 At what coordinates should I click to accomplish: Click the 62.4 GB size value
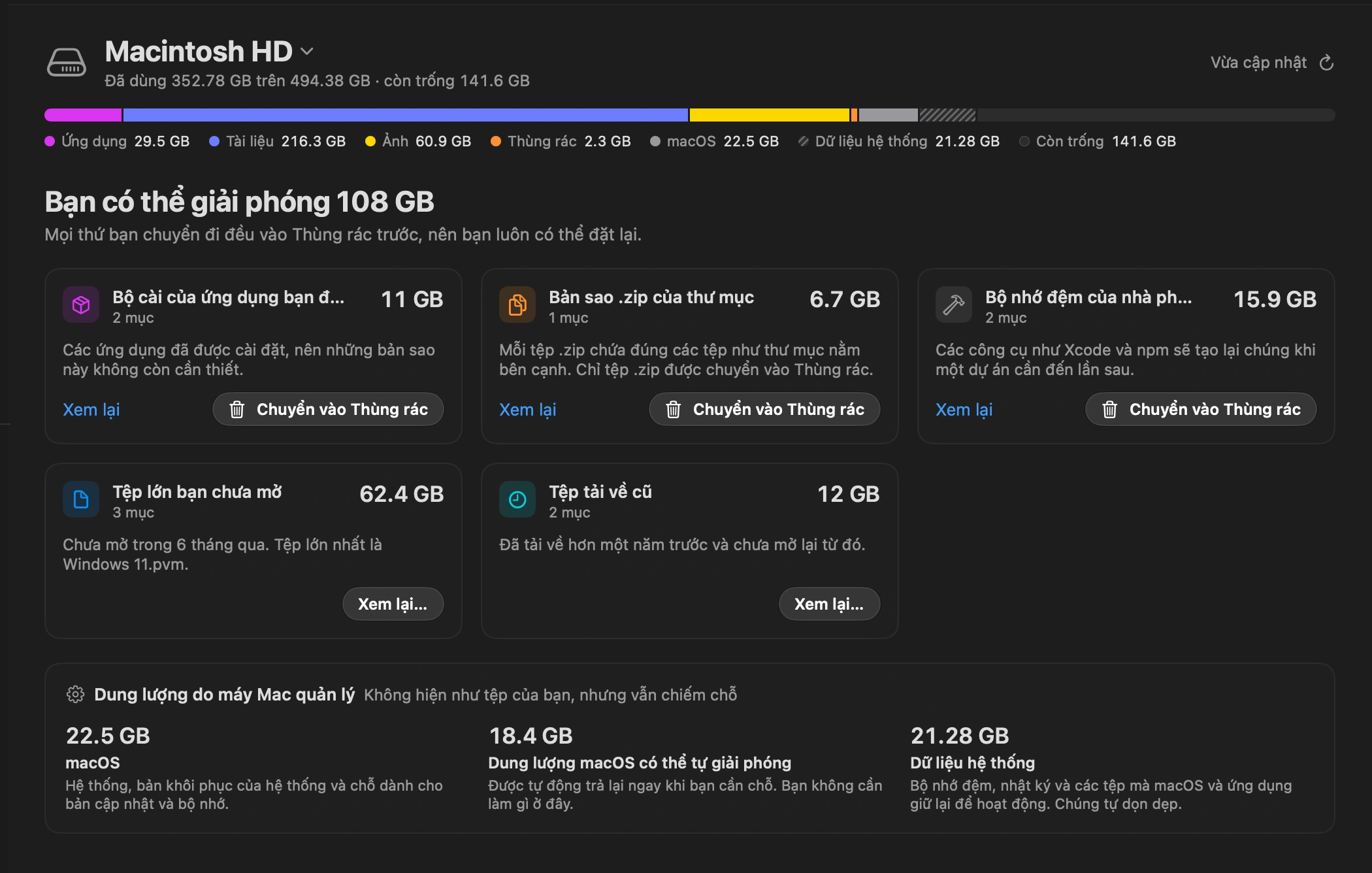tap(402, 494)
